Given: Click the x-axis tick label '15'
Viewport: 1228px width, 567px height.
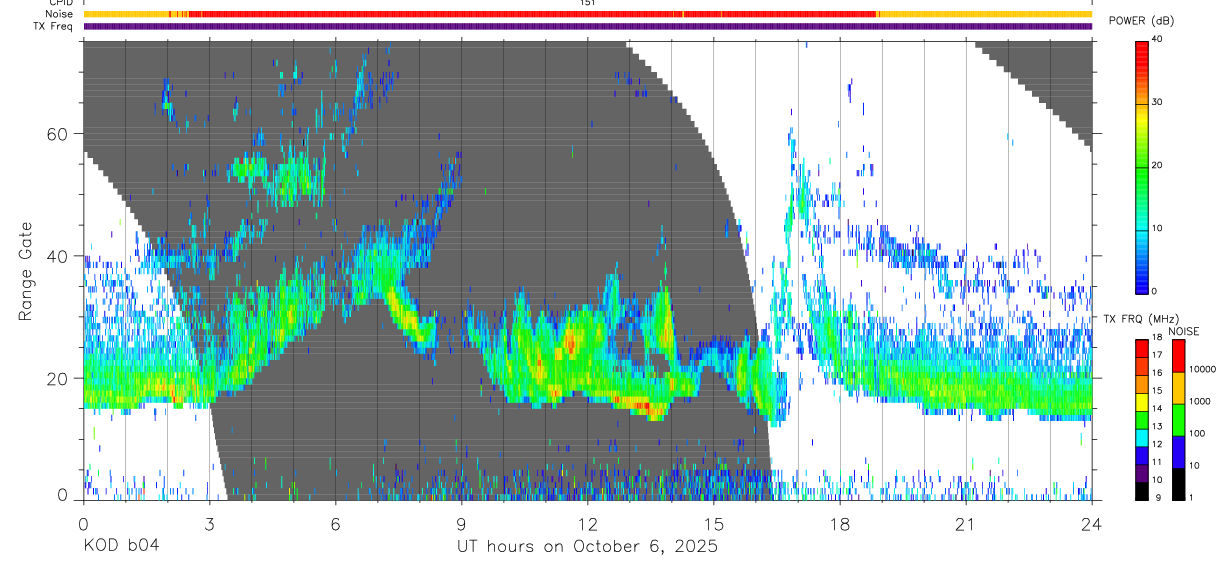Looking at the screenshot, I should [713, 523].
